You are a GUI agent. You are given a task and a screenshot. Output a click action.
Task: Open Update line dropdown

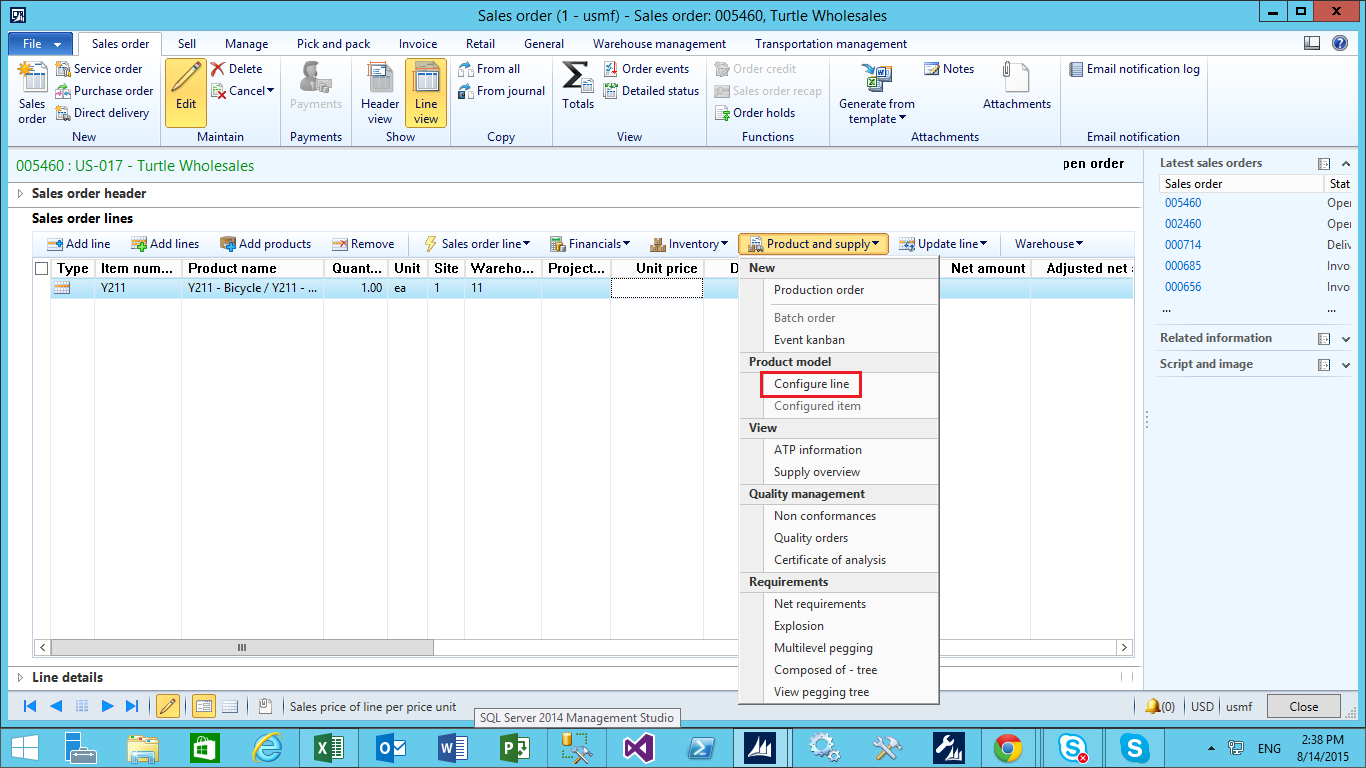pyautogui.click(x=943, y=244)
